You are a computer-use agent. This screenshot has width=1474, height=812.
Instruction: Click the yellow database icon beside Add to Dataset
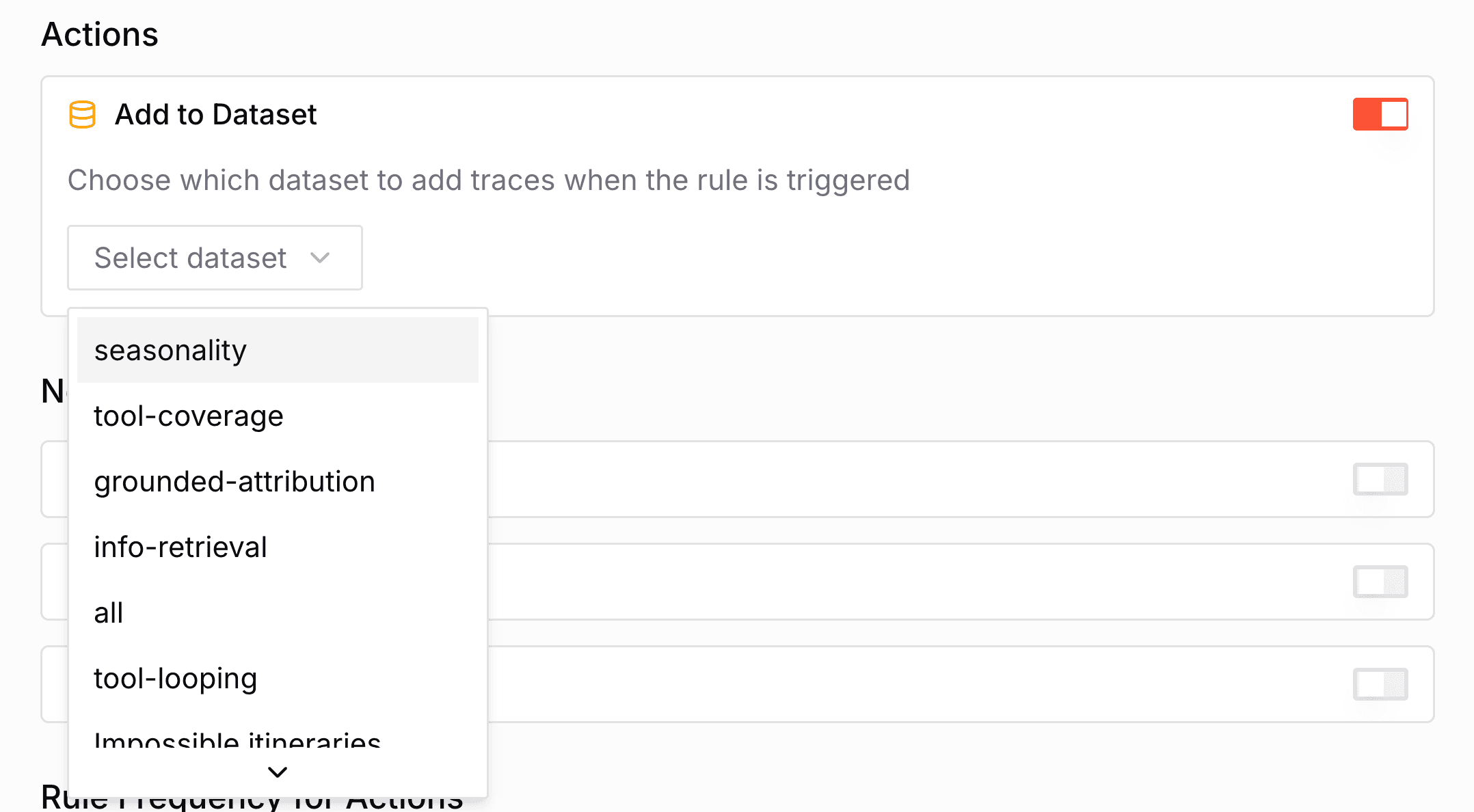click(x=81, y=114)
